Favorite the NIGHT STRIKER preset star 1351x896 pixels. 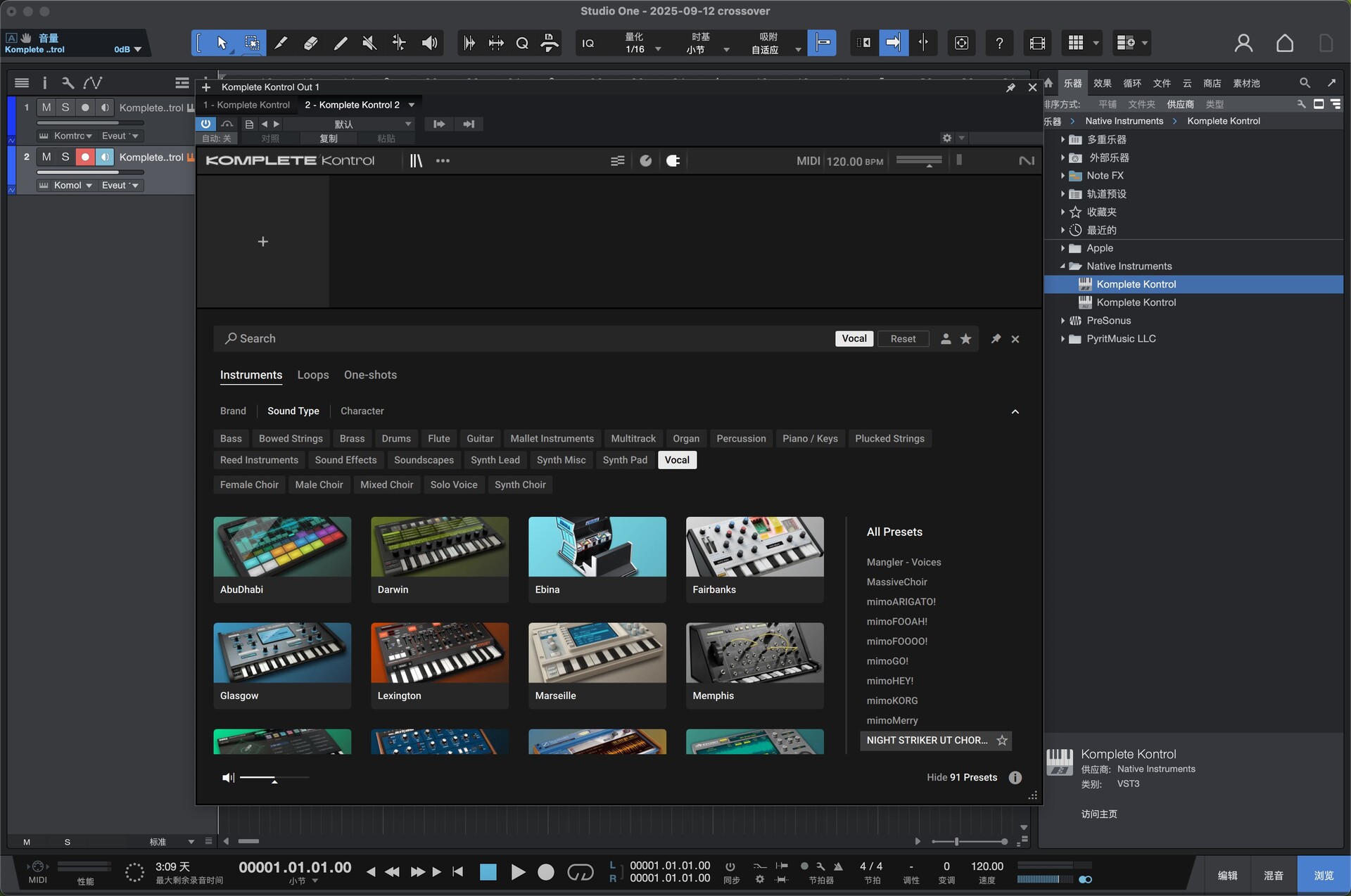point(1002,740)
